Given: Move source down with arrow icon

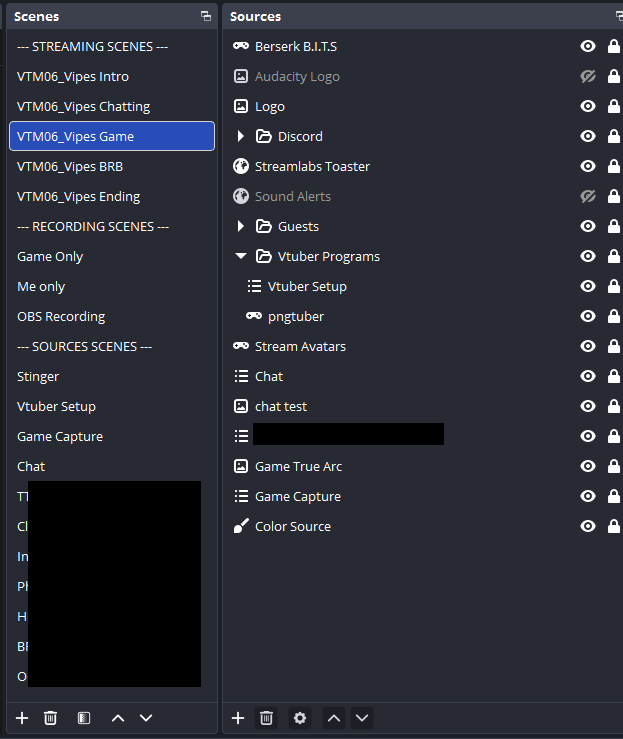Looking at the screenshot, I should tap(362, 718).
